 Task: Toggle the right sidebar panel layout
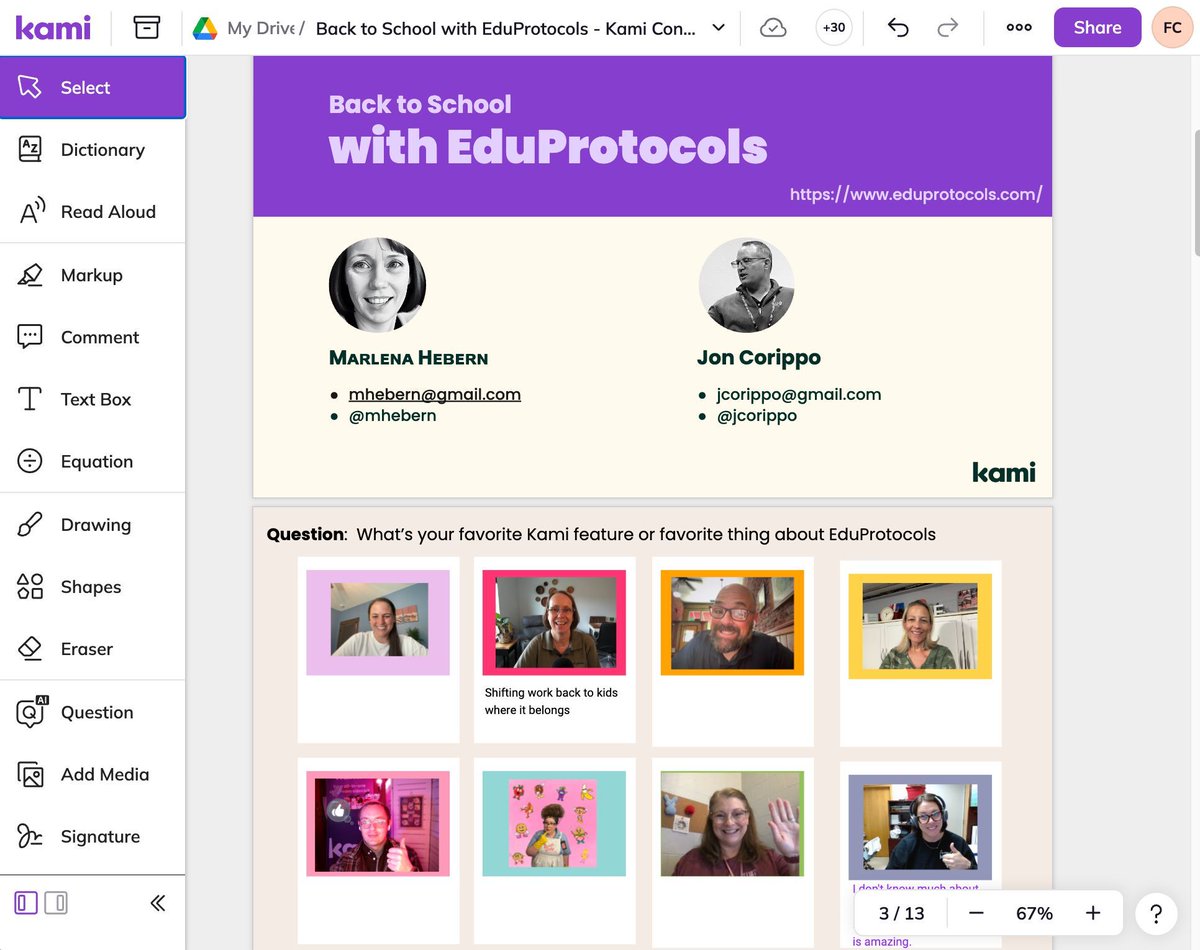[x=57, y=903]
